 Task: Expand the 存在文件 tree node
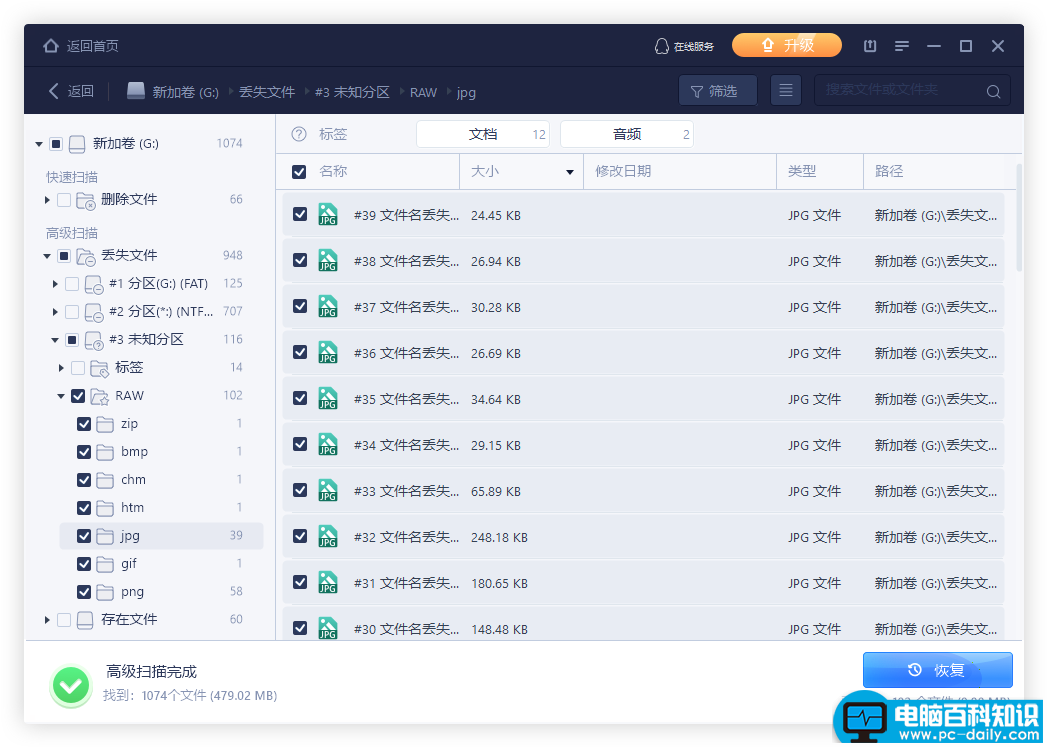click(x=47, y=620)
